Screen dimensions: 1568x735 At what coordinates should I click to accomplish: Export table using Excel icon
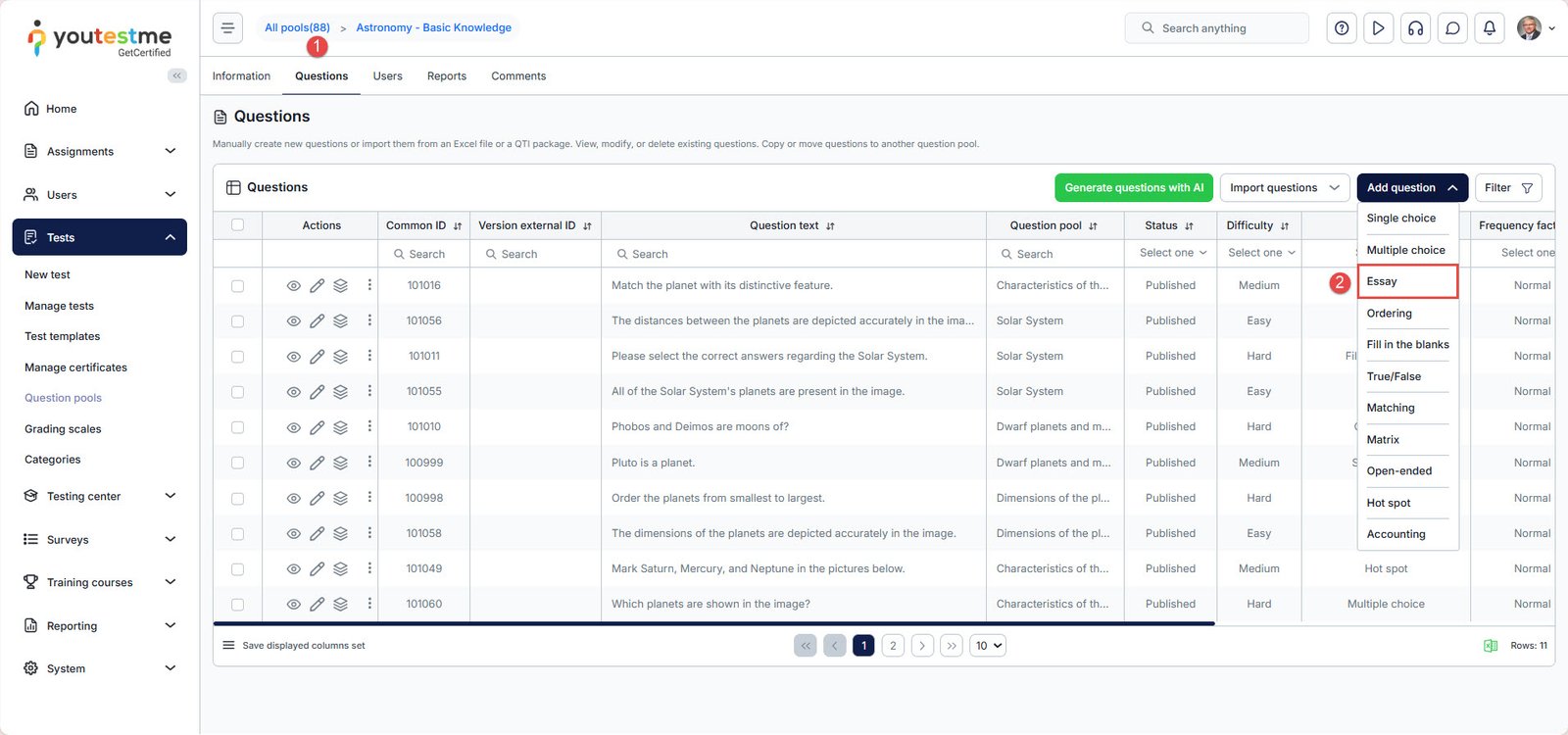[x=1490, y=646]
